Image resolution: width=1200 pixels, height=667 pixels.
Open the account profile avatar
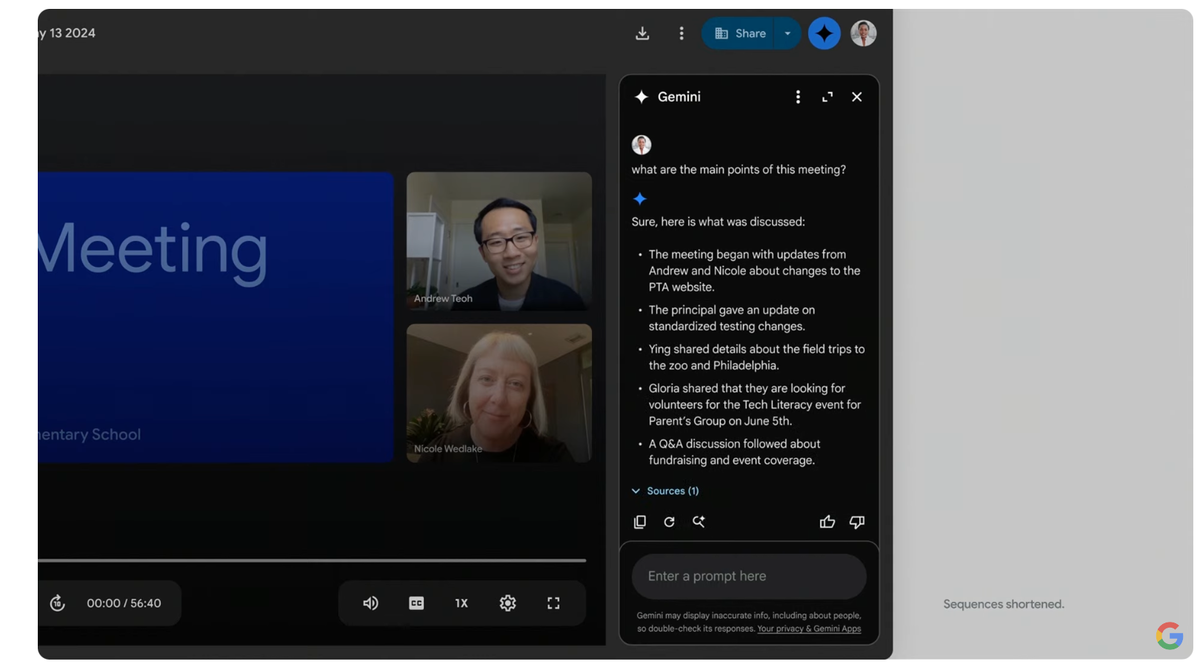pos(863,33)
